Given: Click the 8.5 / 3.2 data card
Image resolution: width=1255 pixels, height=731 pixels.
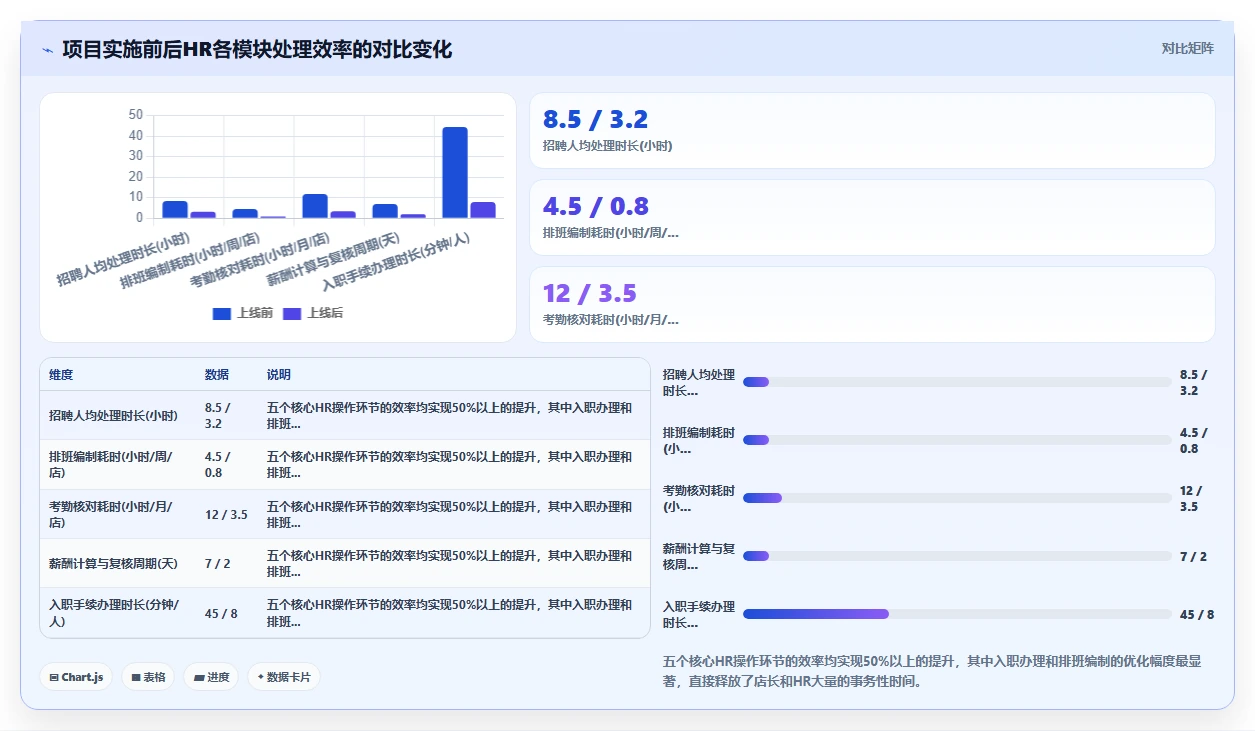Looking at the screenshot, I should point(872,131).
